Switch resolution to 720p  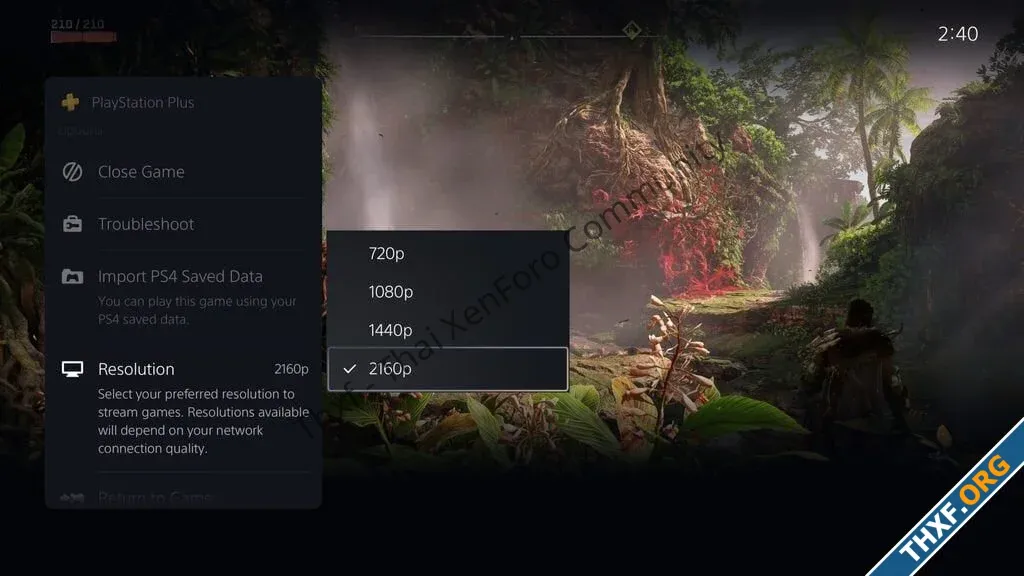click(447, 253)
